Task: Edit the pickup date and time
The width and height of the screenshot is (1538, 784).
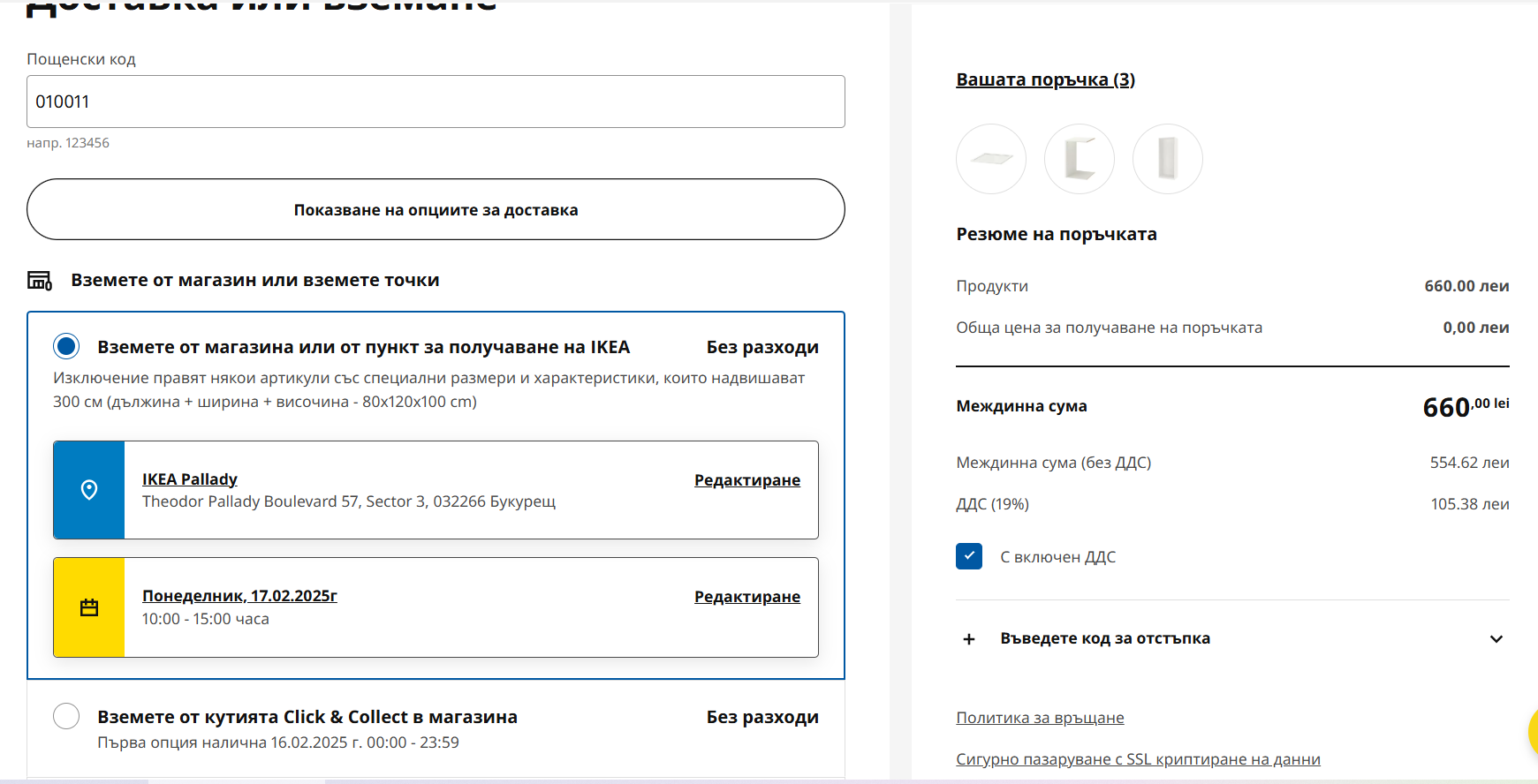Action: coord(746,597)
